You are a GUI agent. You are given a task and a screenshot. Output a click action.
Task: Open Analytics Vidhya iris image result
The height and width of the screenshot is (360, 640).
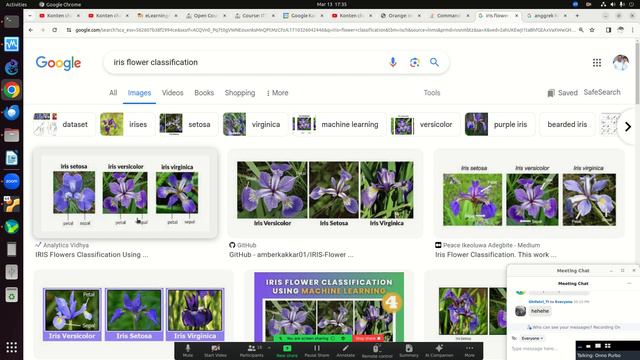(125, 193)
